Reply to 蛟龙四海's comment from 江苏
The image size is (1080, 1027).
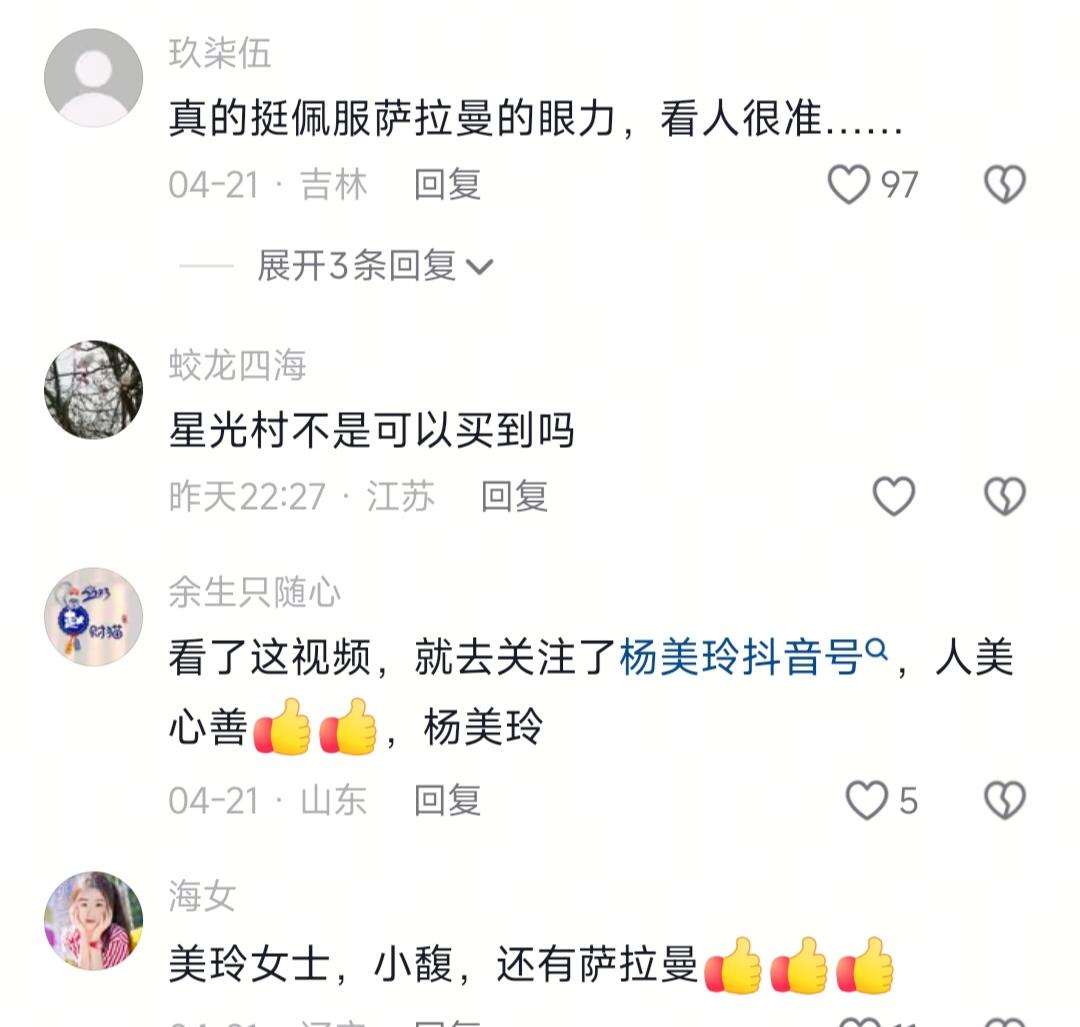pyautogui.click(x=514, y=496)
